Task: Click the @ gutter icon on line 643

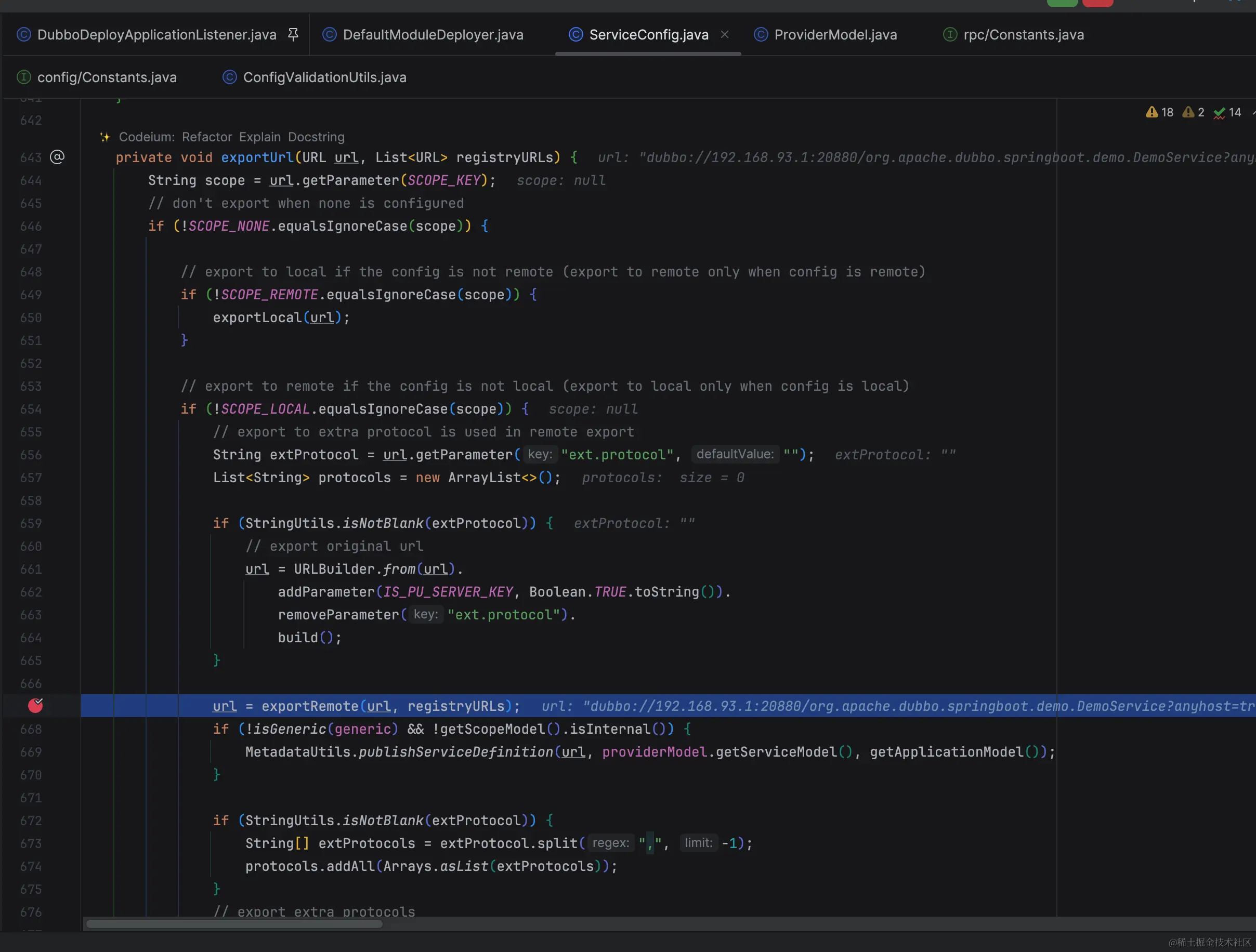Action: coord(57,157)
